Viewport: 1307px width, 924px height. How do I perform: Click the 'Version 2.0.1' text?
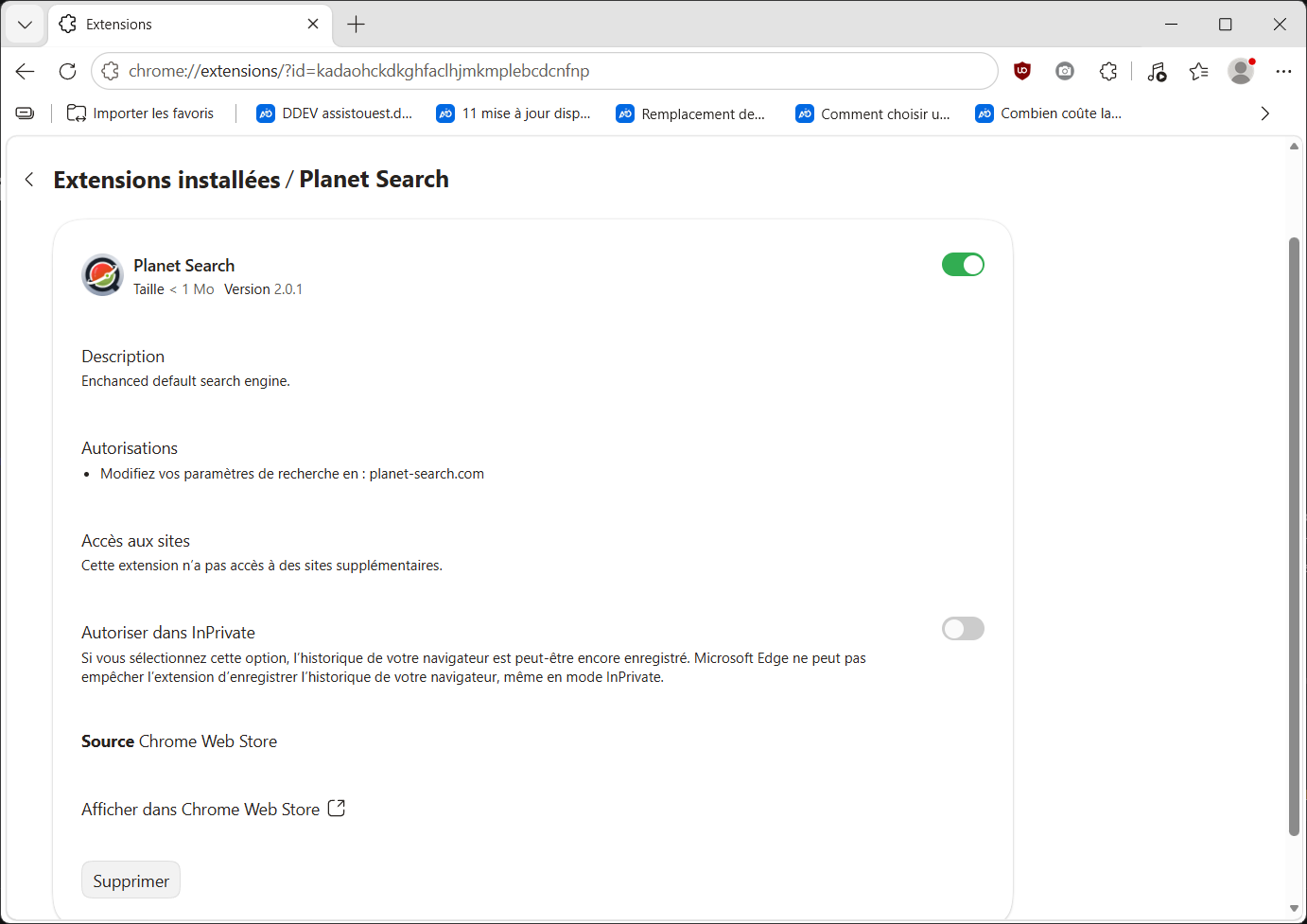tap(263, 289)
